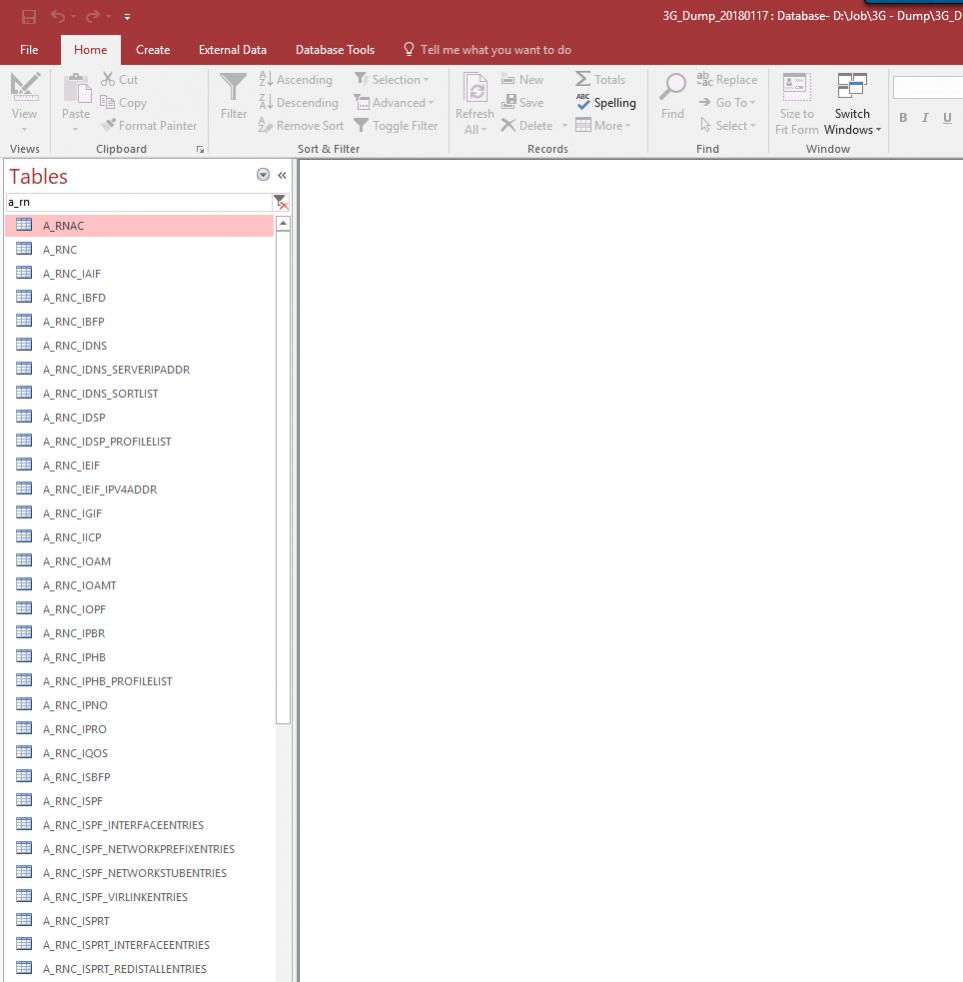This screenshot has width=963, height=982.
Task: Select the A_RNC_IAIF table
Action: point(139,274)
